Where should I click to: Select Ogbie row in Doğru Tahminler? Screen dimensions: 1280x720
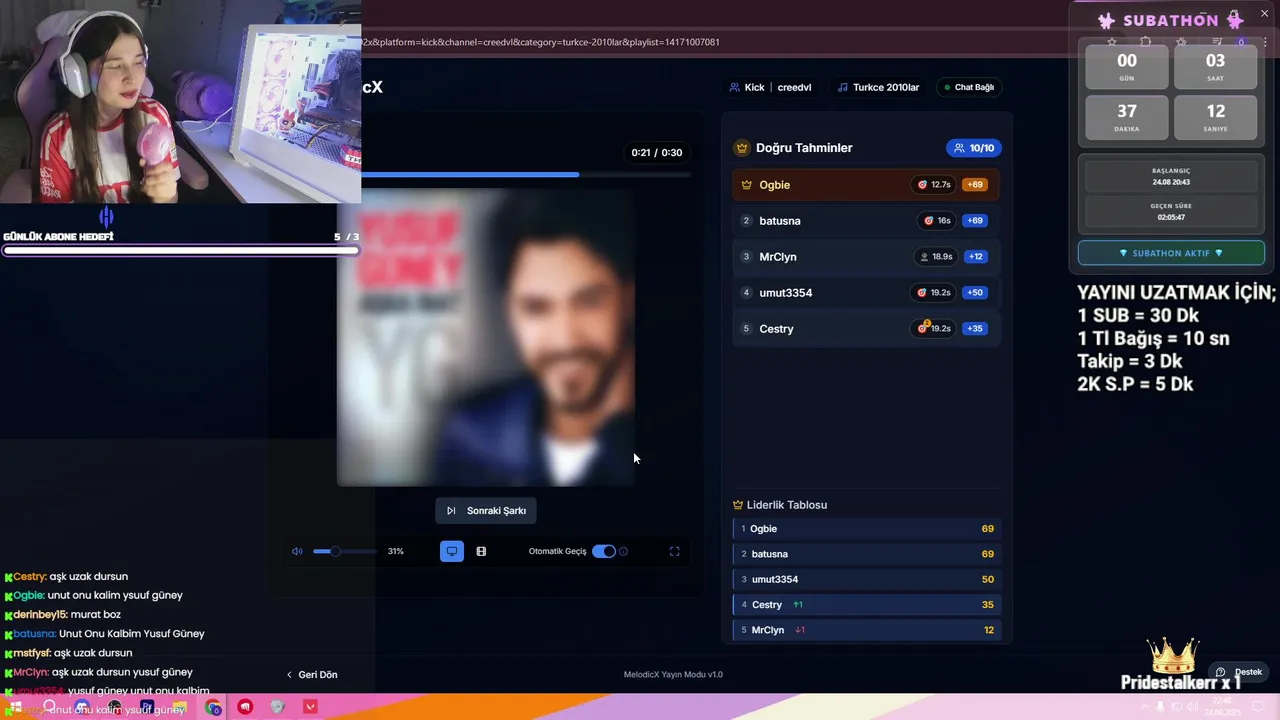click(866, 185)
